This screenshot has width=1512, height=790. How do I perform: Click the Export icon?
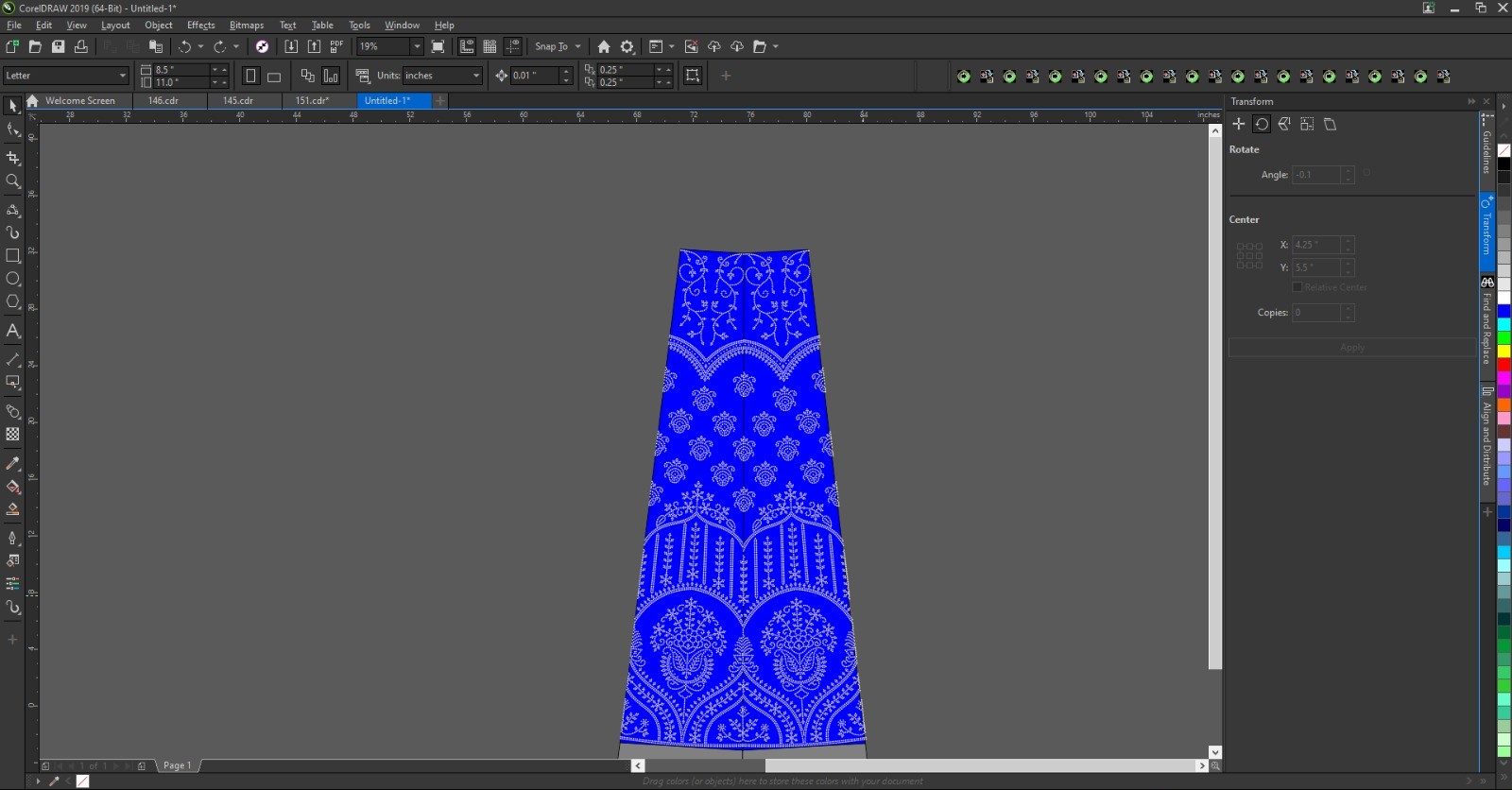point(314,46)
